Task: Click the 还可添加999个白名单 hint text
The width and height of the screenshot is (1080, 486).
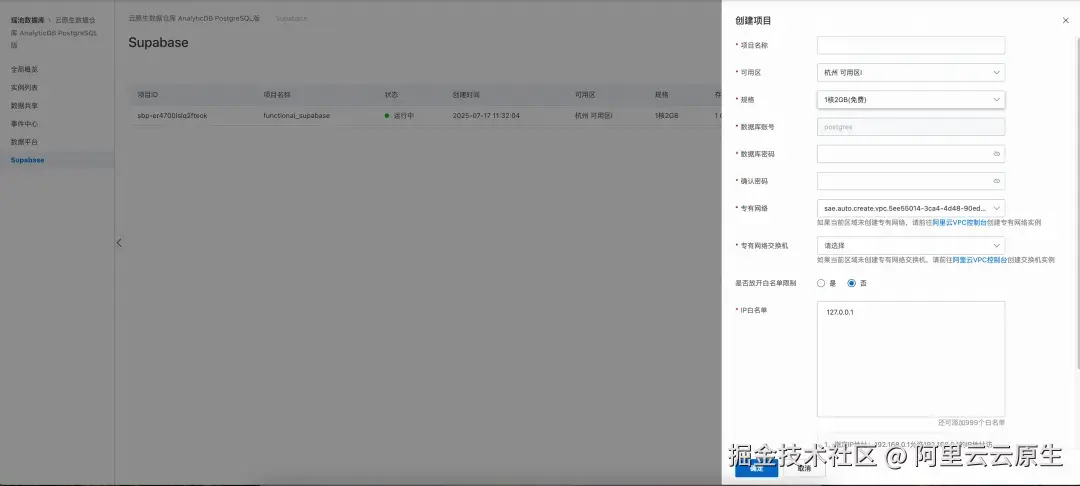Action: [971, 423]
